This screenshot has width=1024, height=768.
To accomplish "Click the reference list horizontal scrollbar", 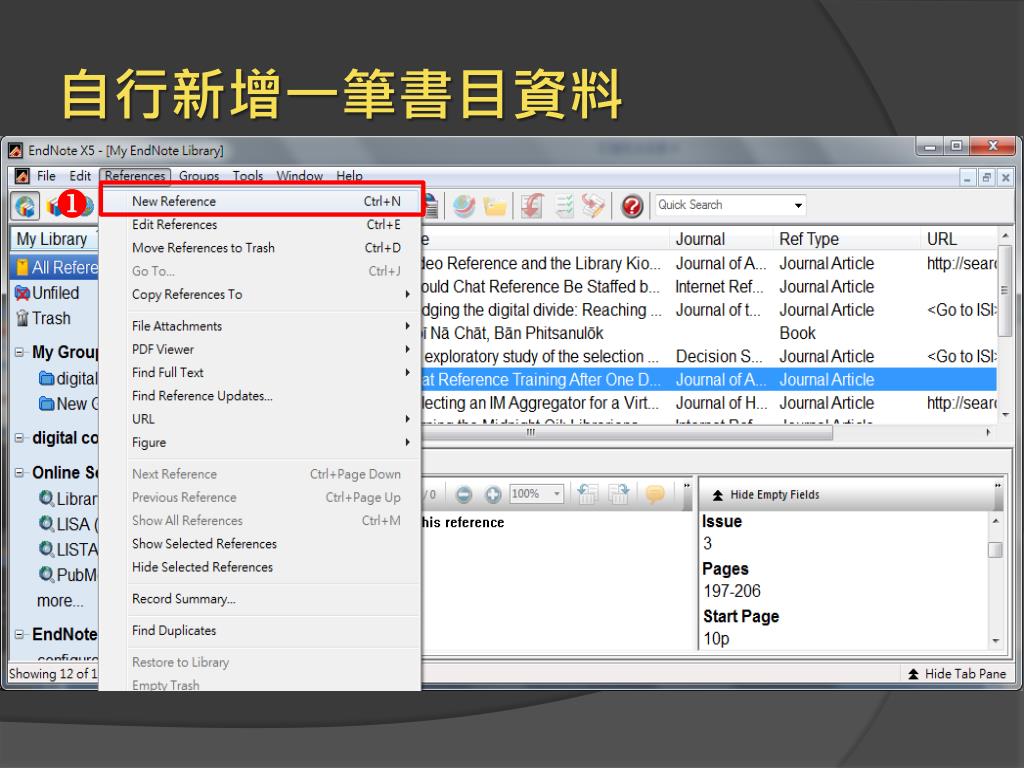I will (x=627, y=432).
